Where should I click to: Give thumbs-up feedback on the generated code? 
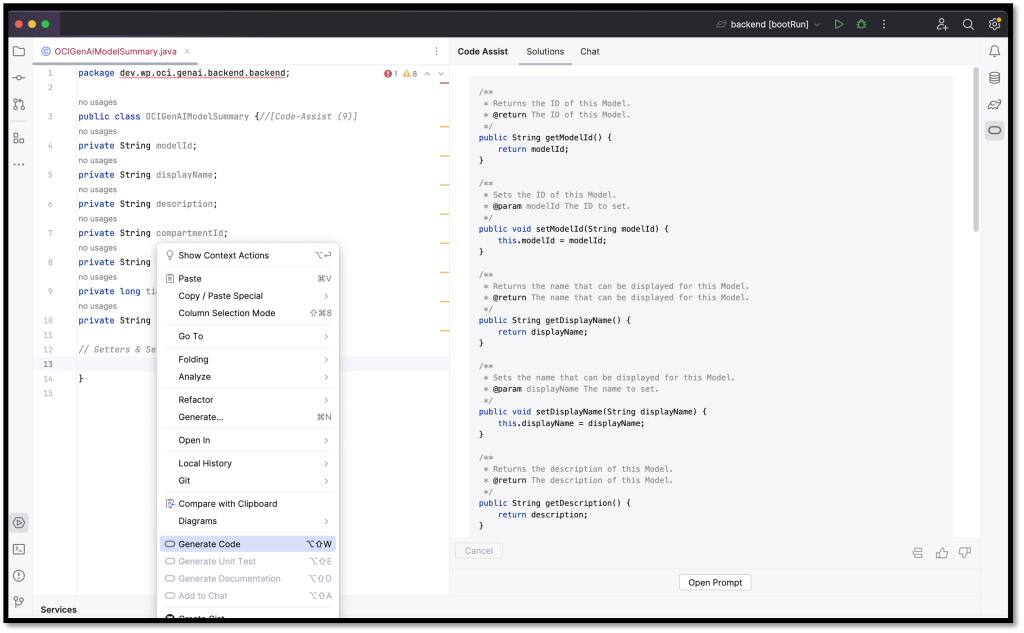coord(942,552)
